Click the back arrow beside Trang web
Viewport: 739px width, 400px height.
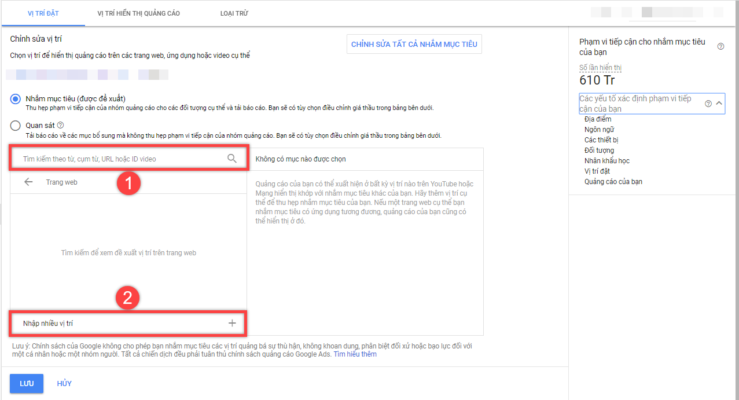click(28, 183)
